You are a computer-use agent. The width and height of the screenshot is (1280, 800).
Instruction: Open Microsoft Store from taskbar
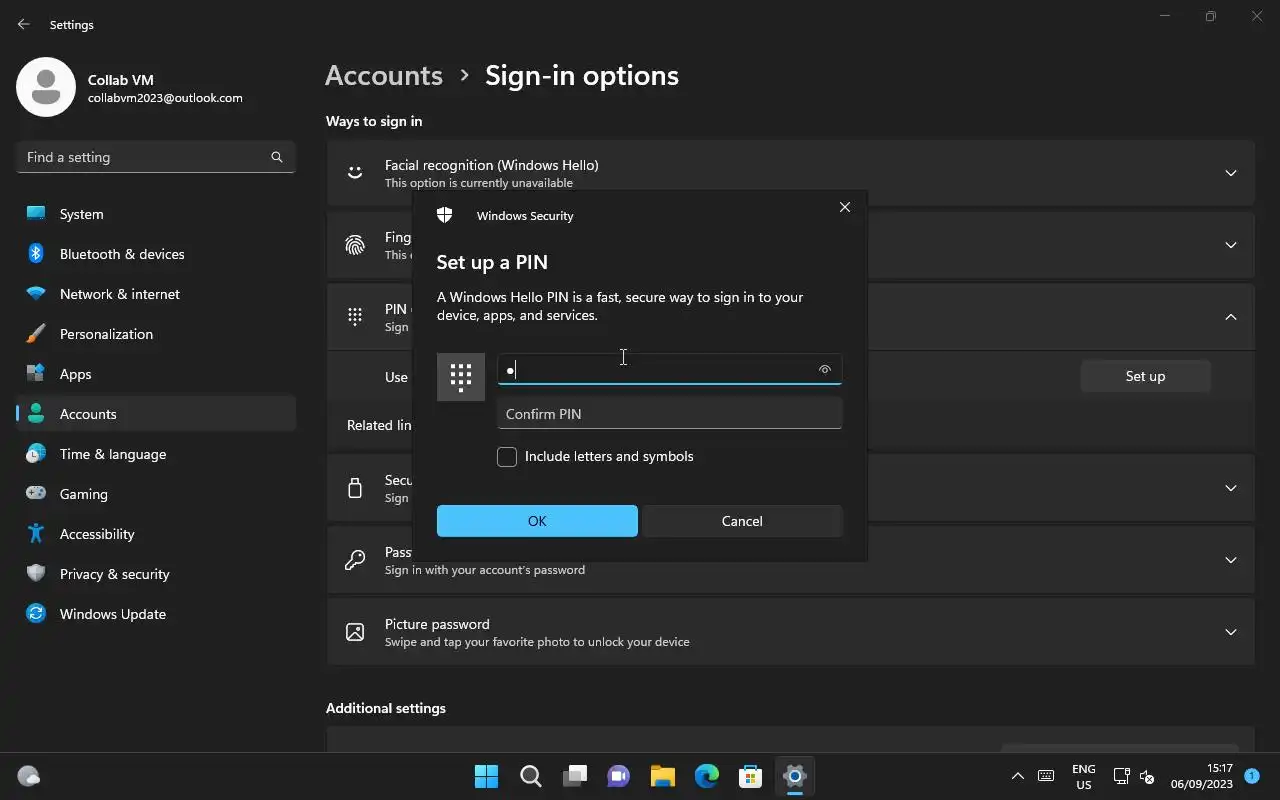751,776
